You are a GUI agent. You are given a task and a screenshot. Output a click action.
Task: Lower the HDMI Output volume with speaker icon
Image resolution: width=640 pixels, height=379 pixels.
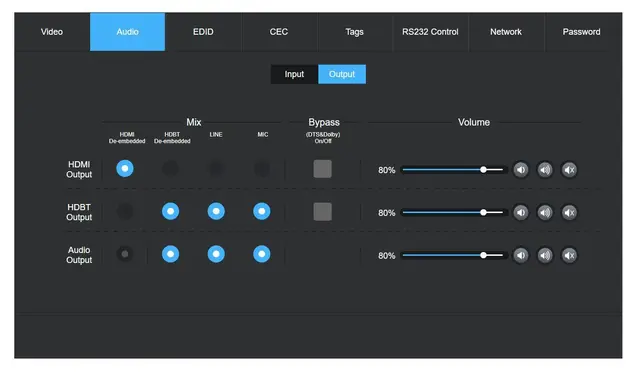pyautogui.click(x=521, y=170)
